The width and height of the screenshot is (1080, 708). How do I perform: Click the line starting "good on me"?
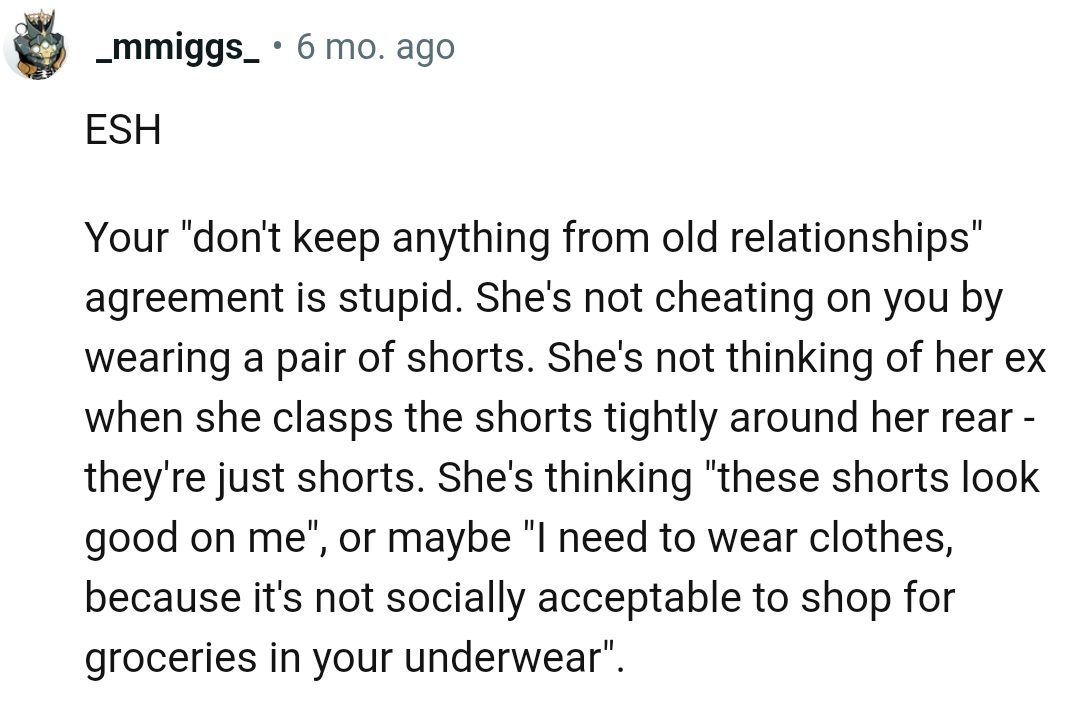click(x=517, y=538)
